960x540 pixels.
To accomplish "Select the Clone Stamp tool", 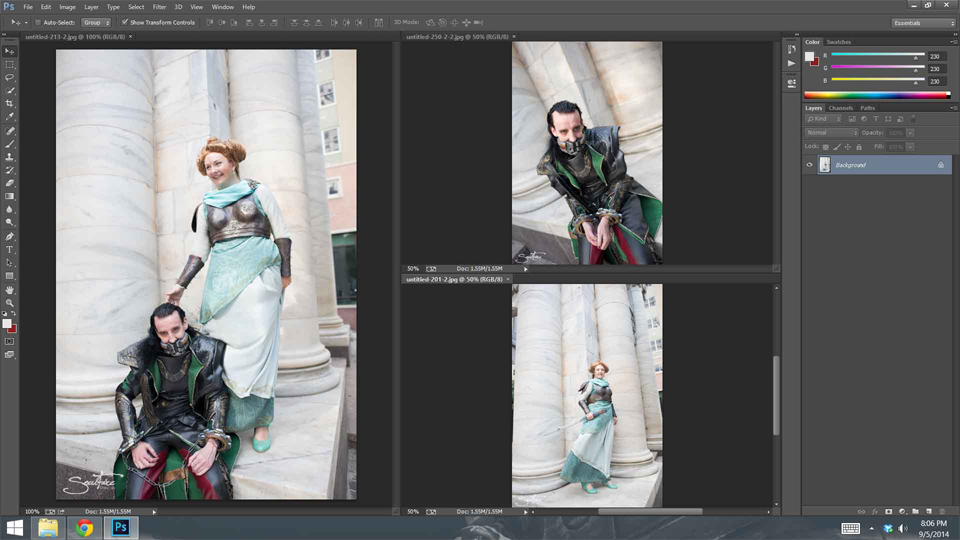I will point(9,157).
